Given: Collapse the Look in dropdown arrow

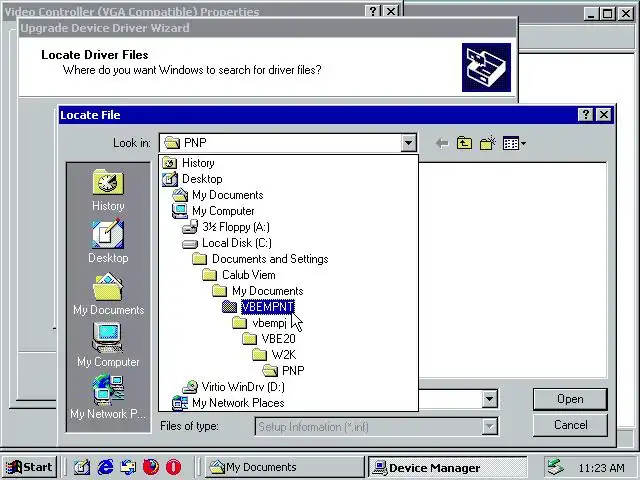Looking at the screenshot, I should click(x=408, y=143).
